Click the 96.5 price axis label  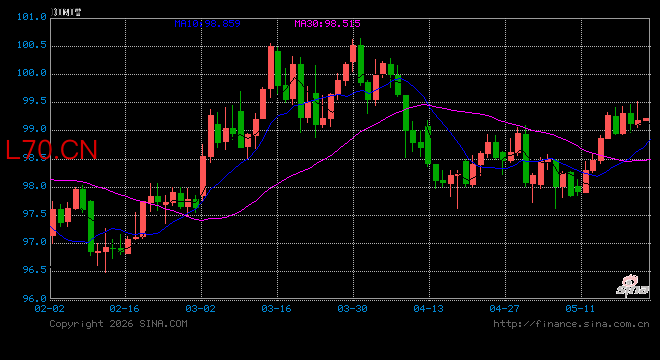(x=35, y=270)
